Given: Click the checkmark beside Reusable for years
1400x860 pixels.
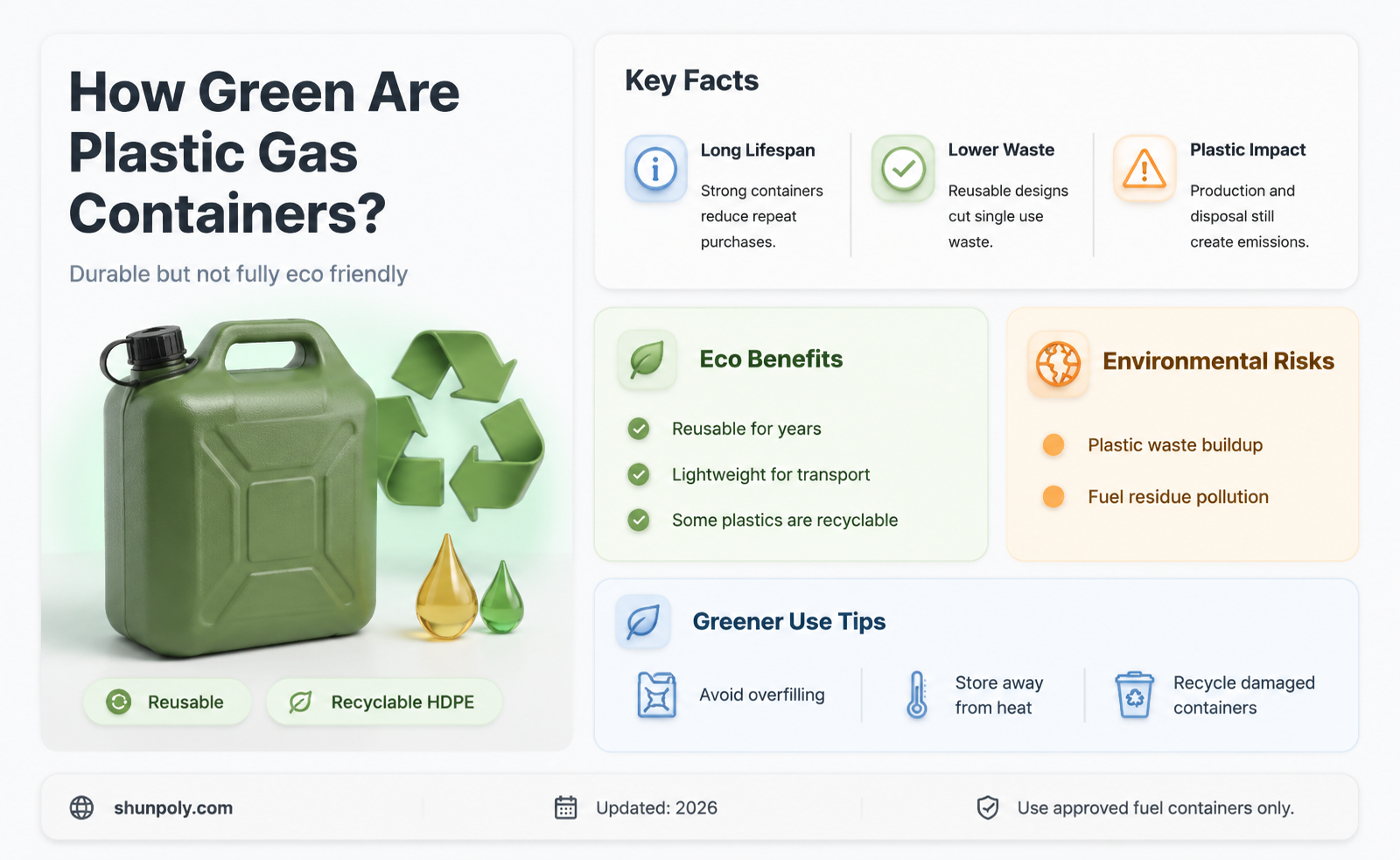Looking at the screenshot, I should tap(639, 429).
